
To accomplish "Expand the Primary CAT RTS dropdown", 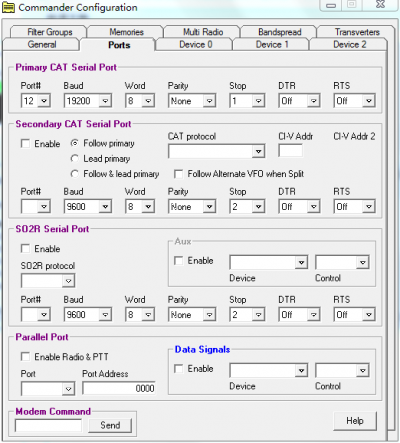I will tap(354, 101).
